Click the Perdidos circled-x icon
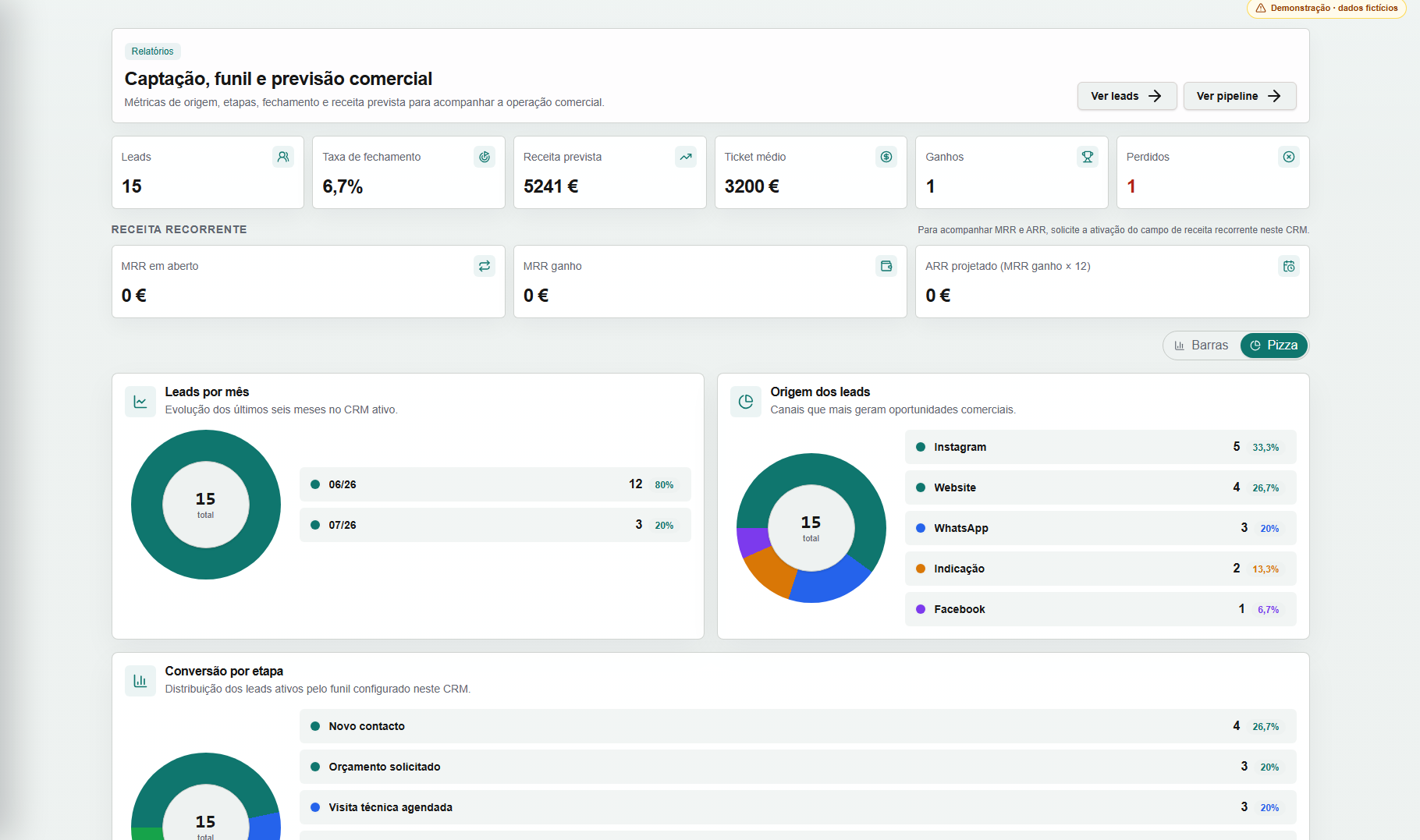 tap(1289, 157)
